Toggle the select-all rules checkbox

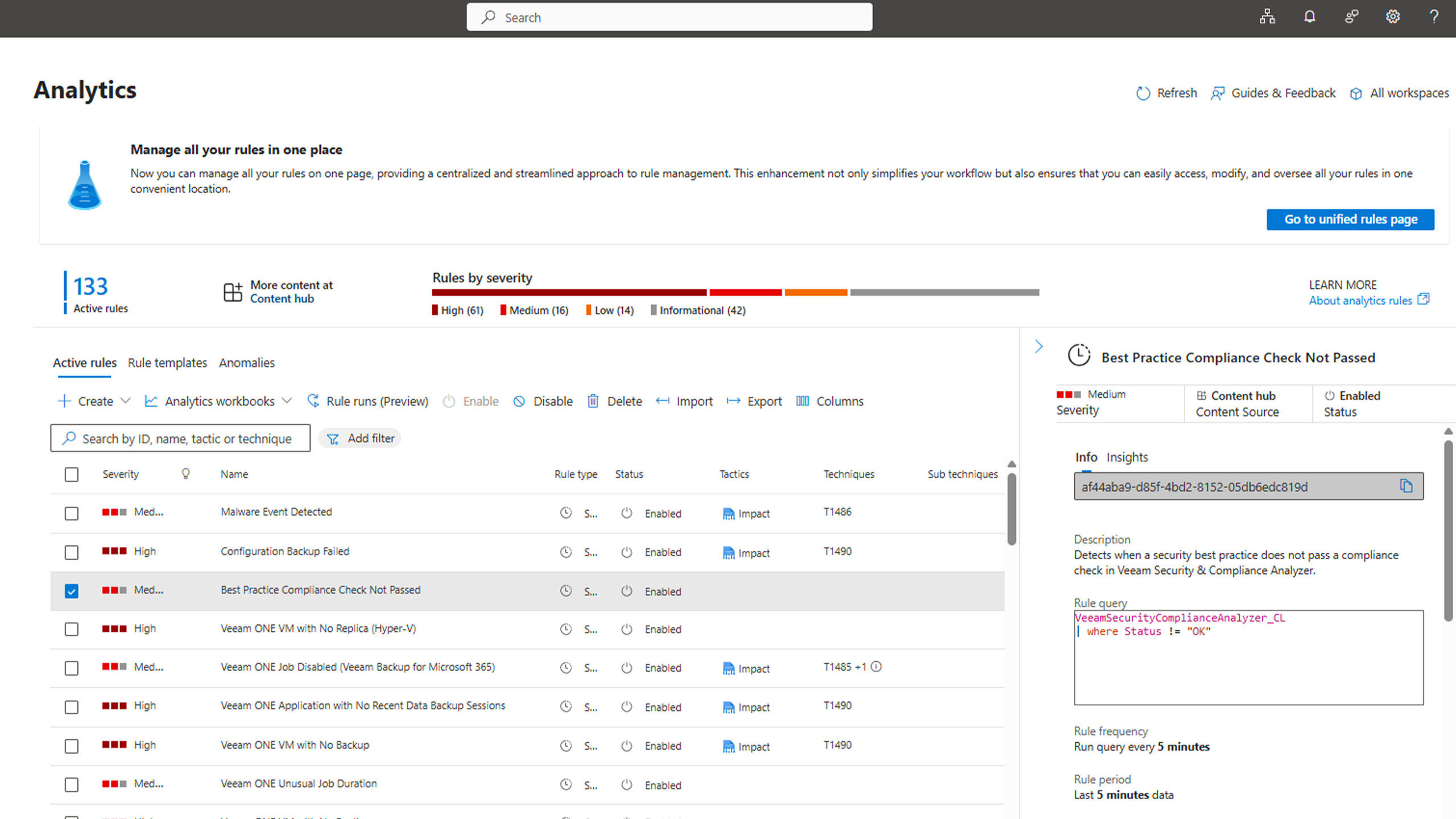click(72, 474)
